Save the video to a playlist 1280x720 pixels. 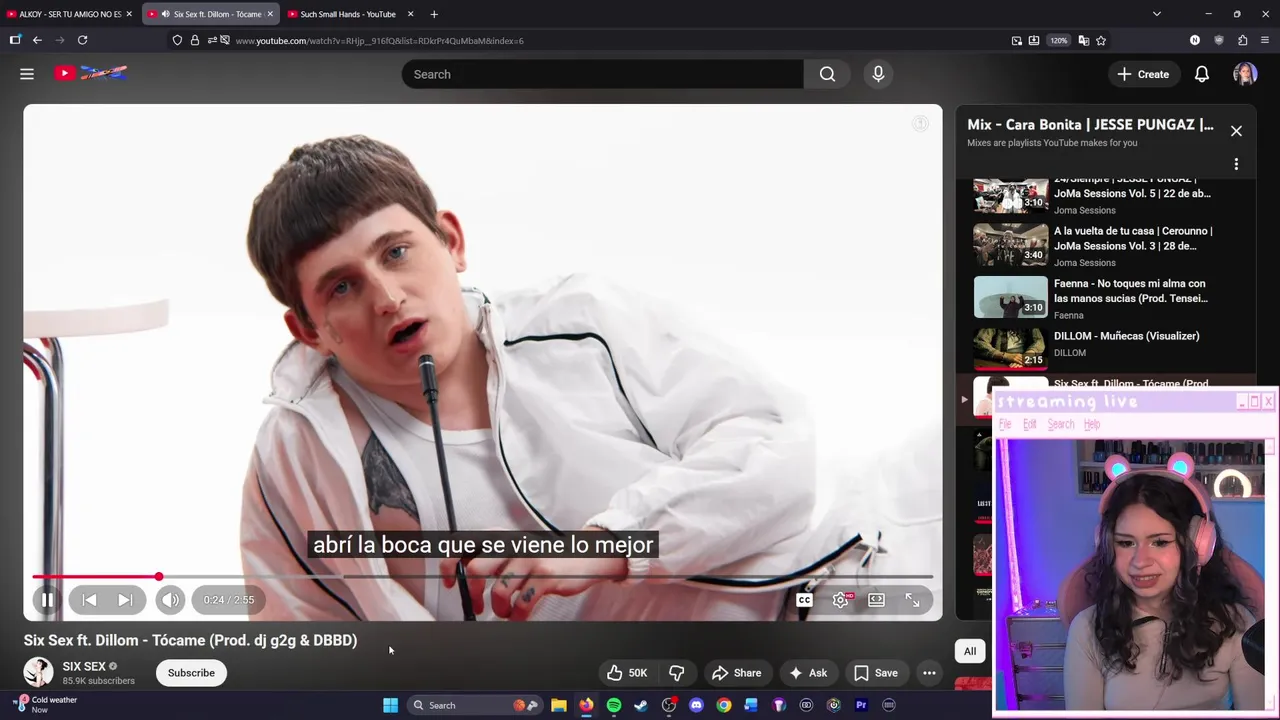(x=876, y=673)
